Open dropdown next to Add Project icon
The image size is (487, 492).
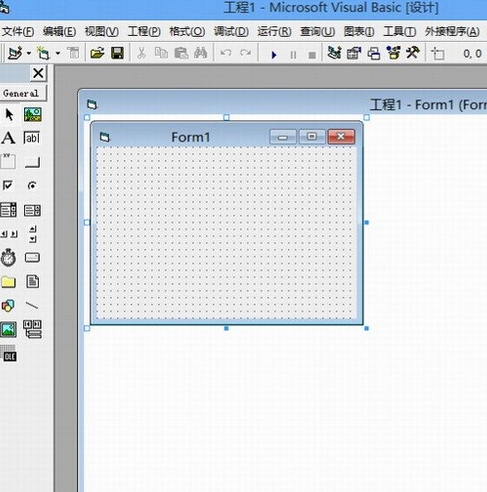29,53
